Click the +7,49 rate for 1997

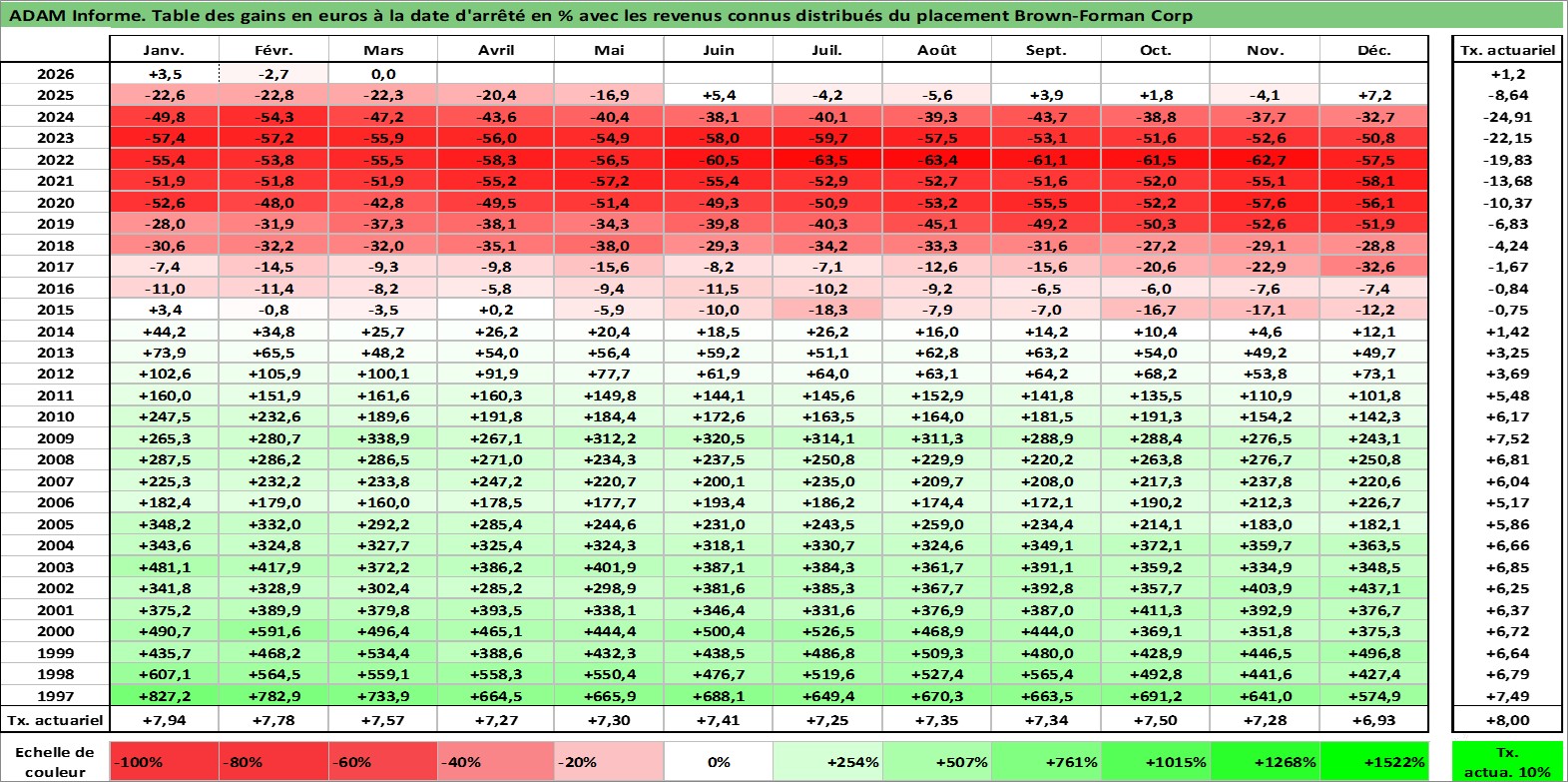1507,696
